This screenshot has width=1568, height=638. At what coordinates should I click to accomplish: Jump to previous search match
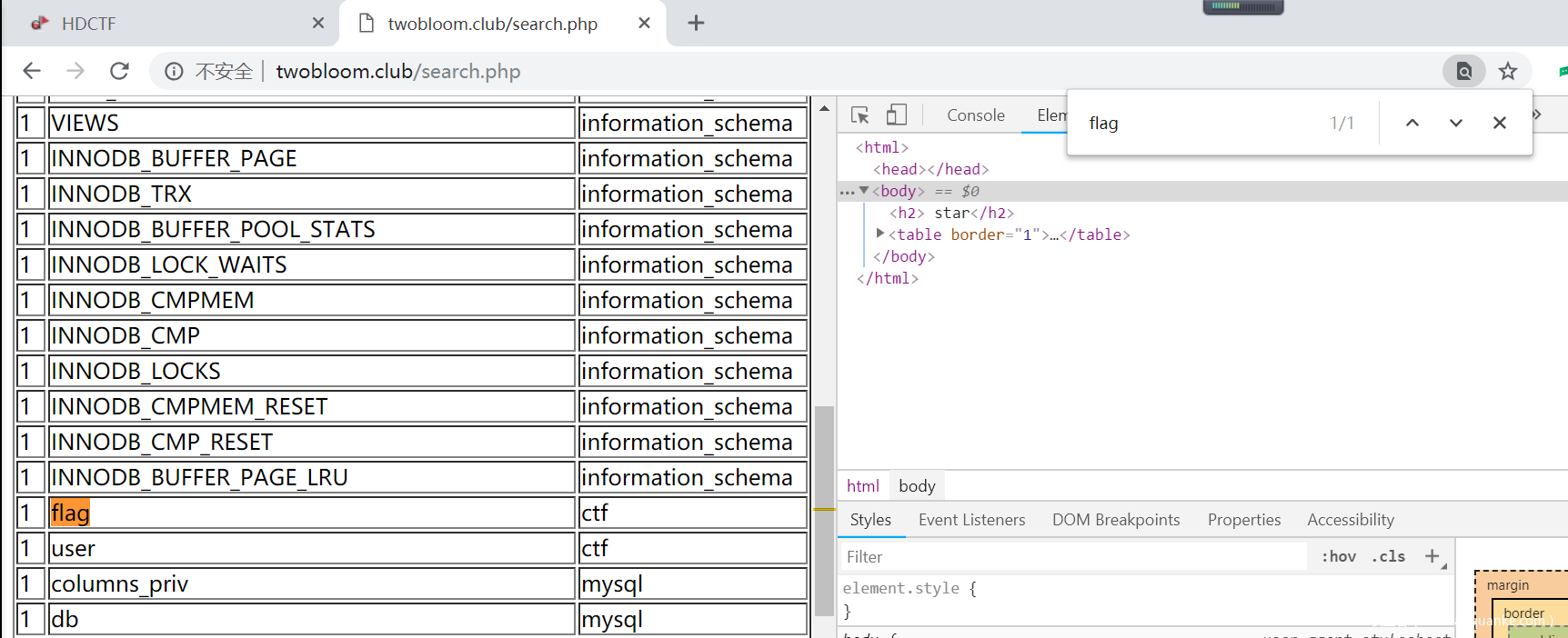pyautogui.click(x=1412, y=123)
